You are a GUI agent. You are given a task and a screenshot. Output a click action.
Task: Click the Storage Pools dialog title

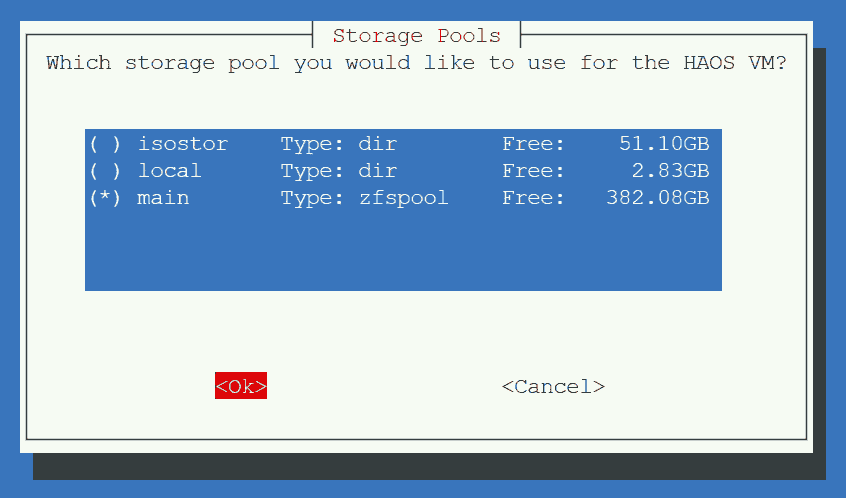417,36
